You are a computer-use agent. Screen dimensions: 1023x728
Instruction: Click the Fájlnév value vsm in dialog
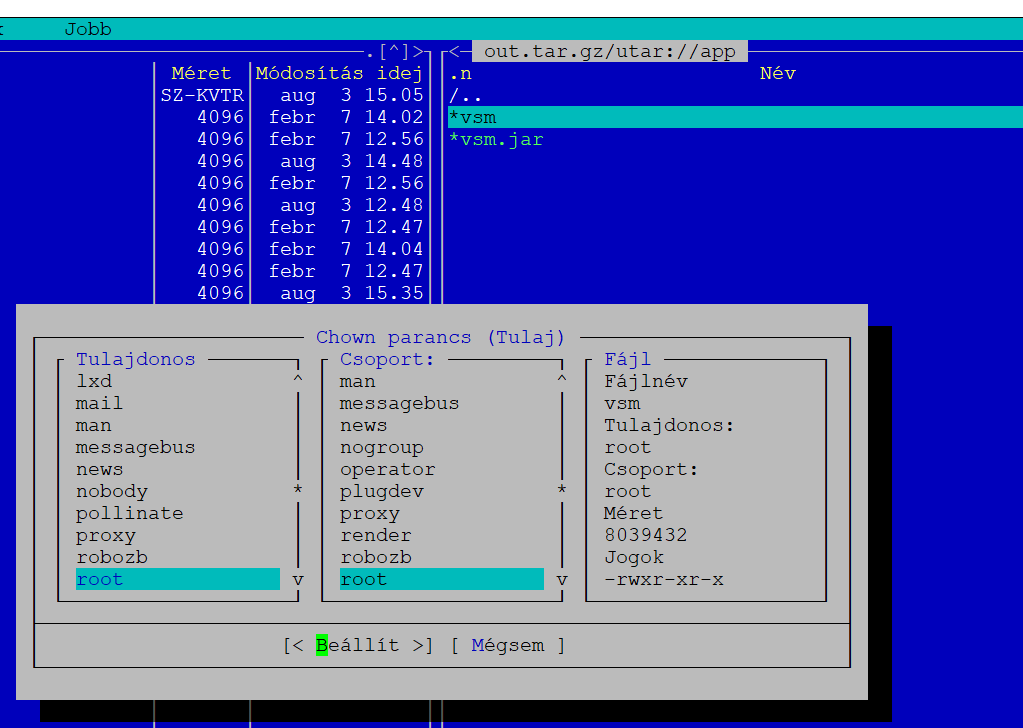click(x=622, y=403)
